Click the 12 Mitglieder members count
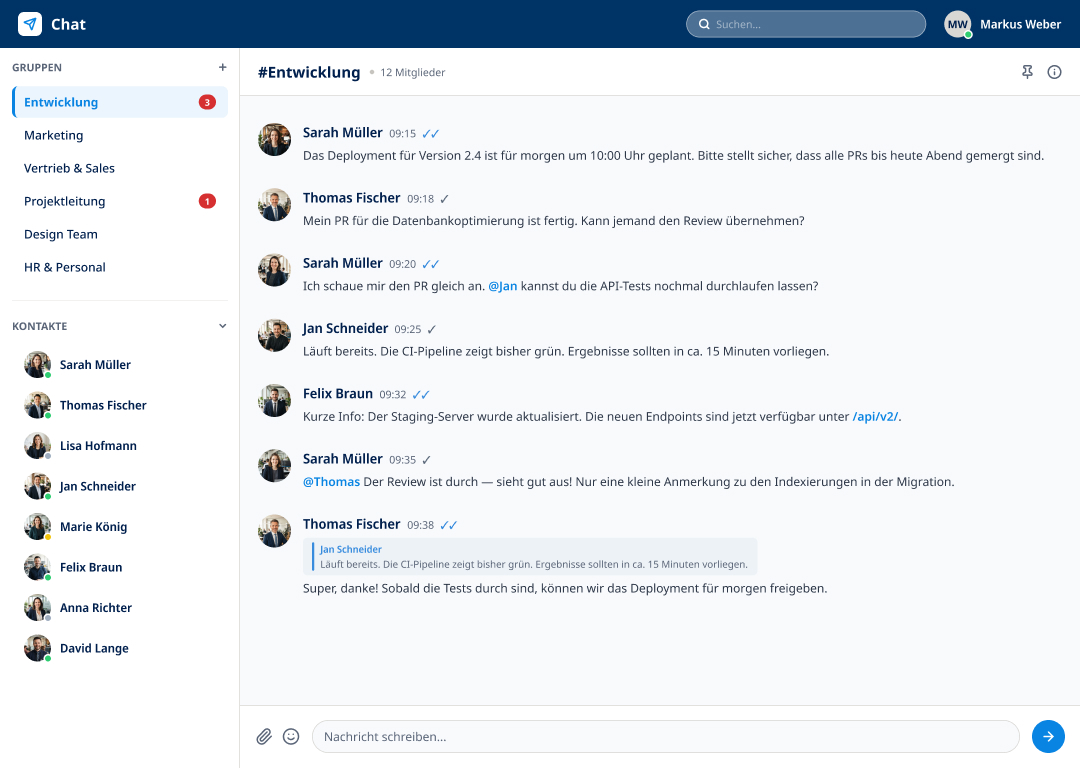Screen dimensions: 1080x768 tap(413, 72)
